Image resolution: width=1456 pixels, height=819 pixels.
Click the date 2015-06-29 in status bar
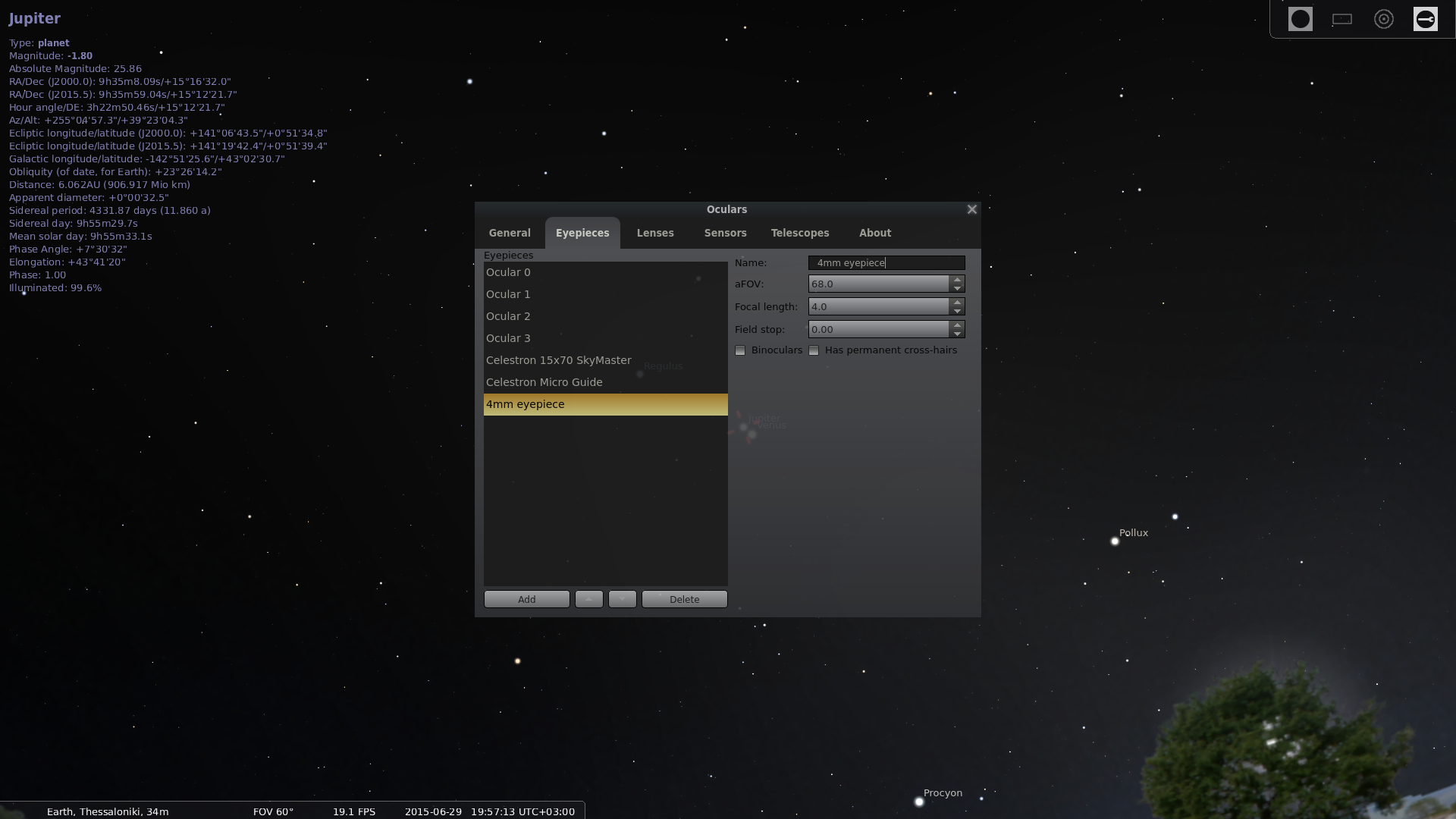433,811
